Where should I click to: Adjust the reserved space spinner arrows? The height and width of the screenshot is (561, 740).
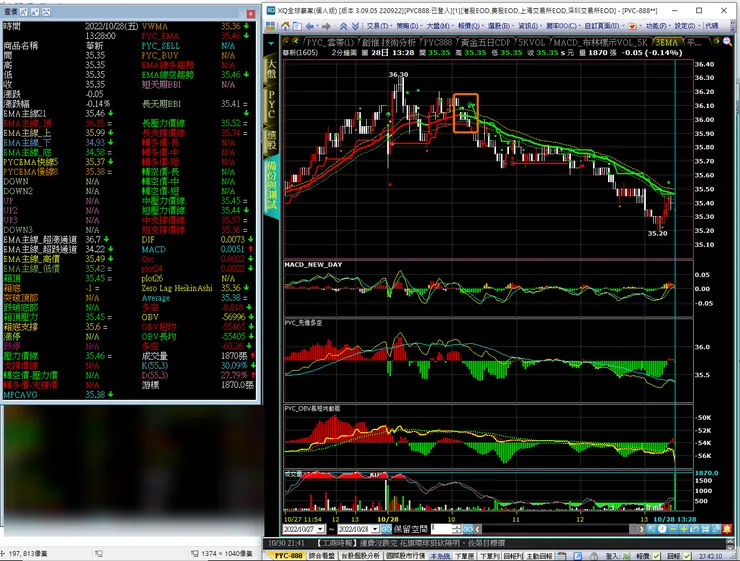point(457,529)
